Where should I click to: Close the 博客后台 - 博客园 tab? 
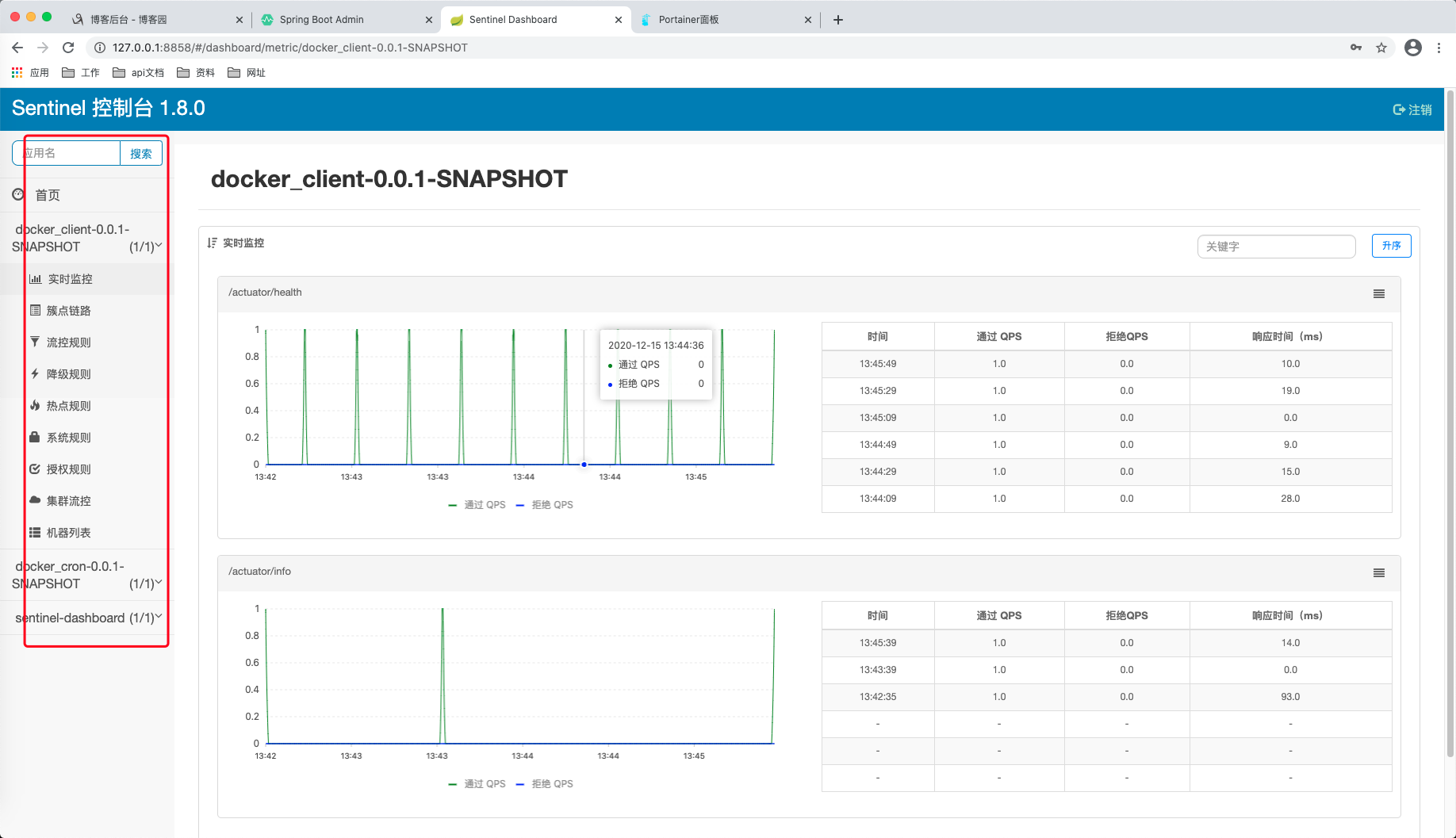(239, 20)
